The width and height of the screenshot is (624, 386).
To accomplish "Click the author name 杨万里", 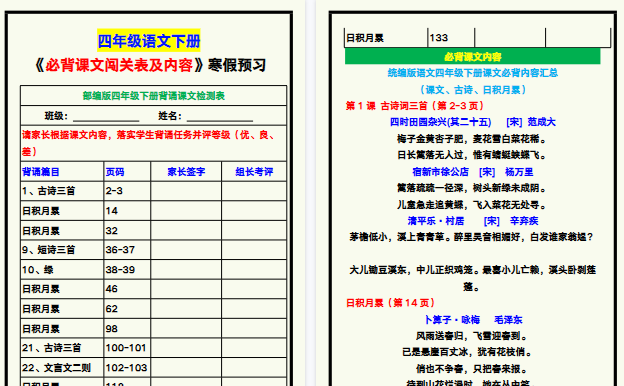I will 519,172.
